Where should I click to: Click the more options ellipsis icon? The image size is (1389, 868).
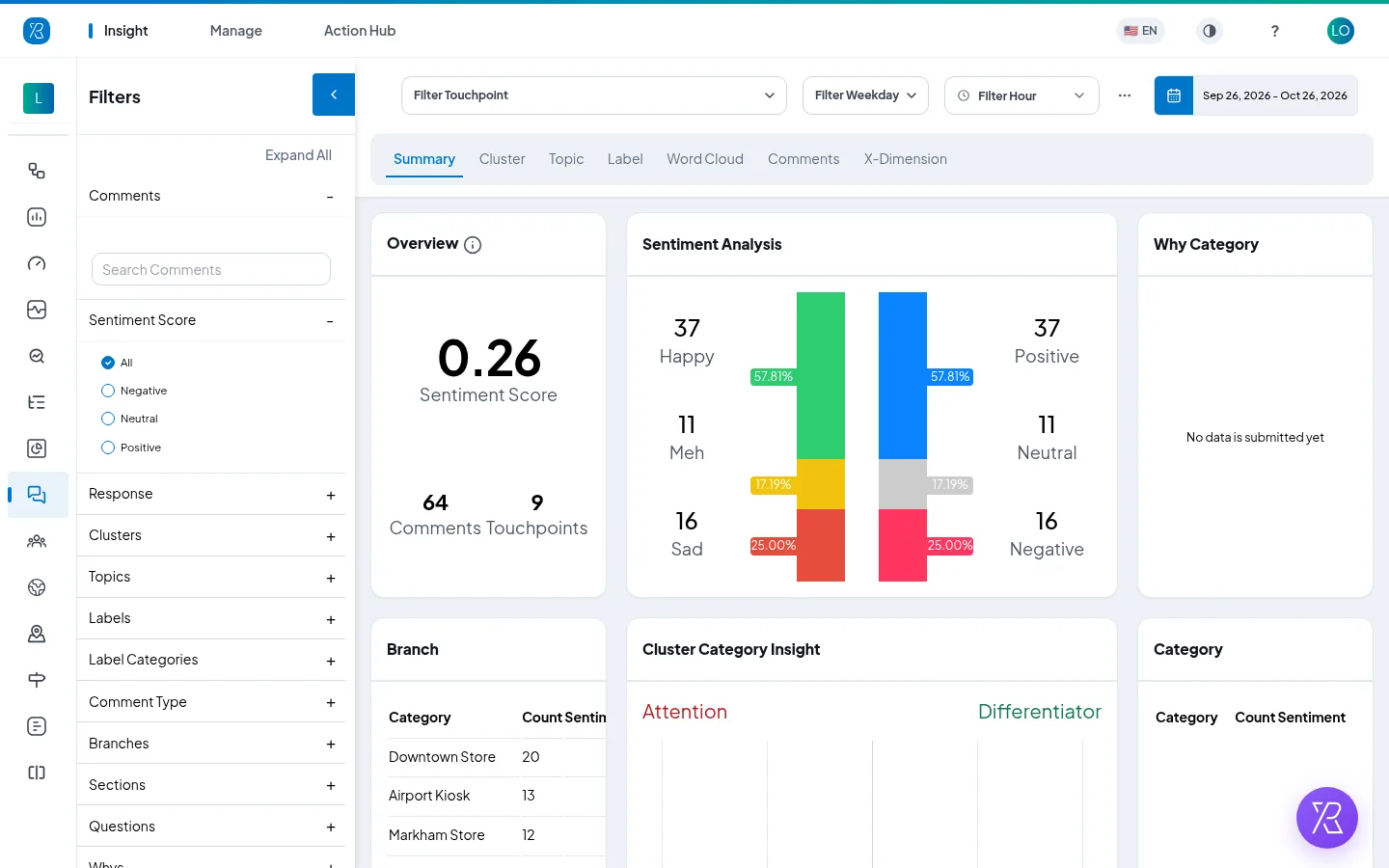coord(1125,95)
